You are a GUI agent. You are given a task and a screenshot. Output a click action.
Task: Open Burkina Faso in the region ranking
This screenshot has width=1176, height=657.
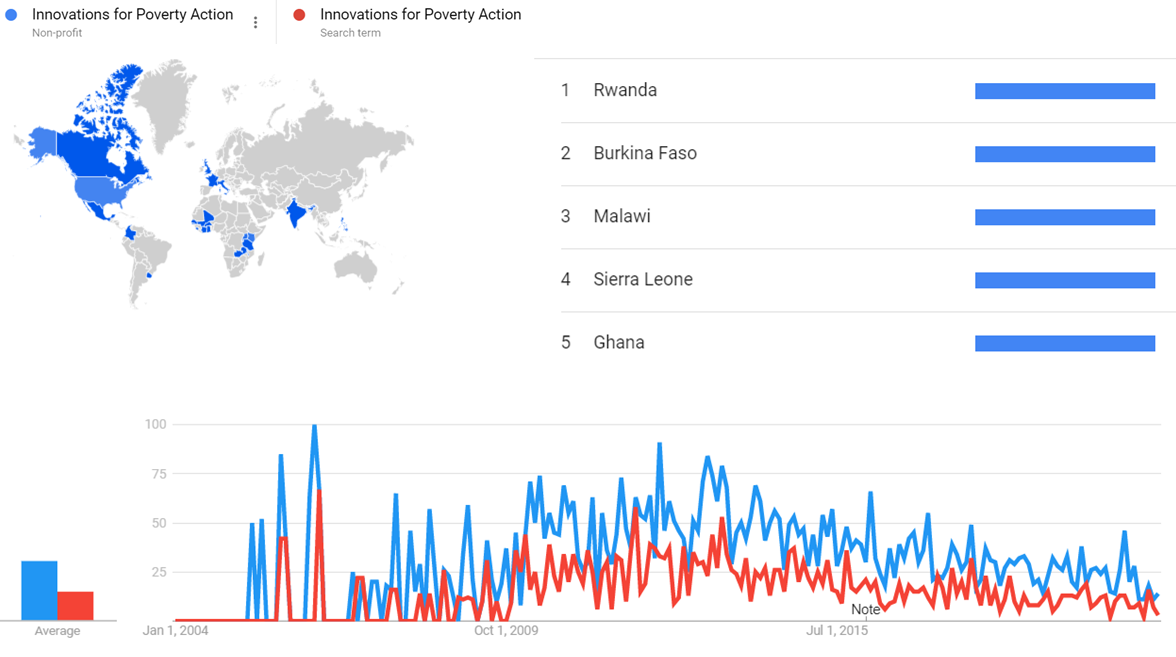[x=645, y=153]
